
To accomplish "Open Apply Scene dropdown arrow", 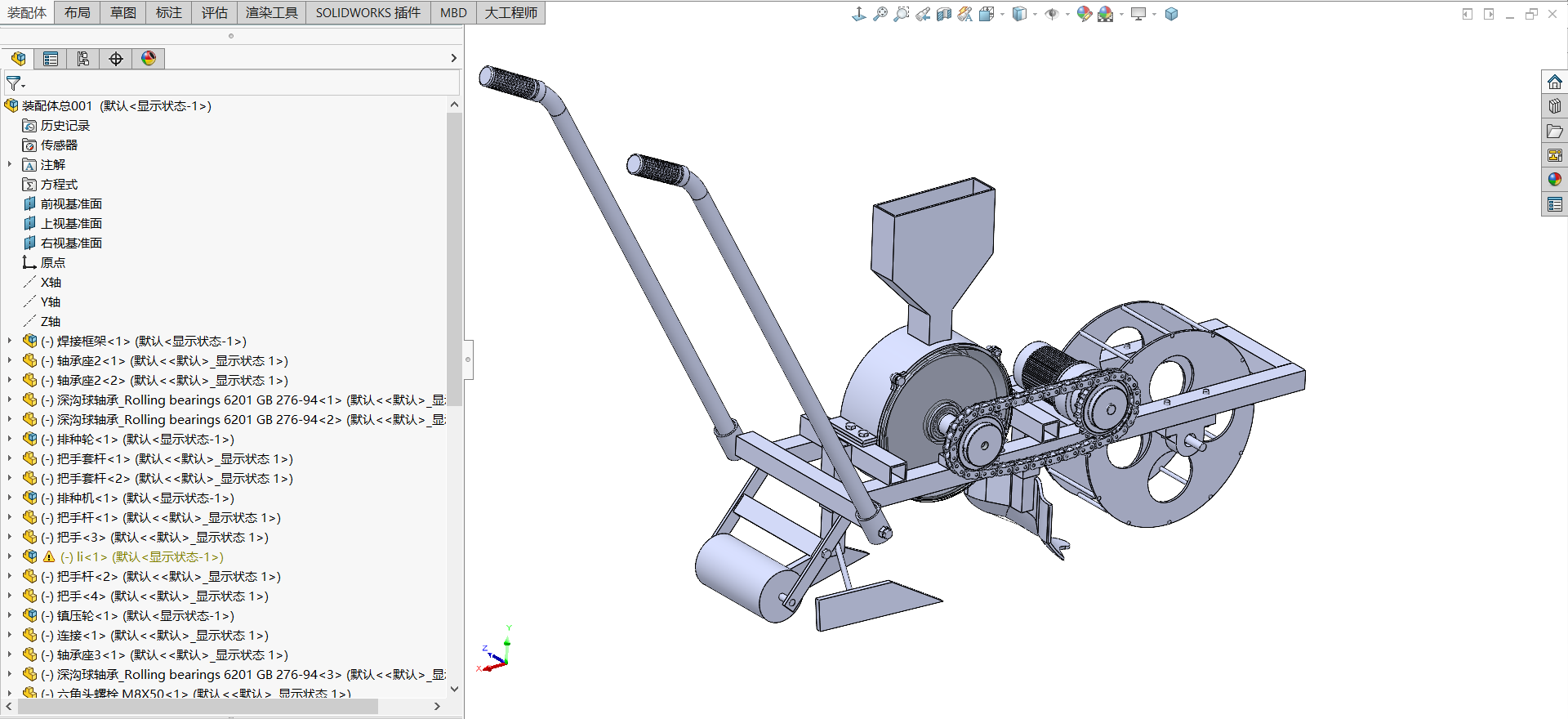I will click(1121, 14).
